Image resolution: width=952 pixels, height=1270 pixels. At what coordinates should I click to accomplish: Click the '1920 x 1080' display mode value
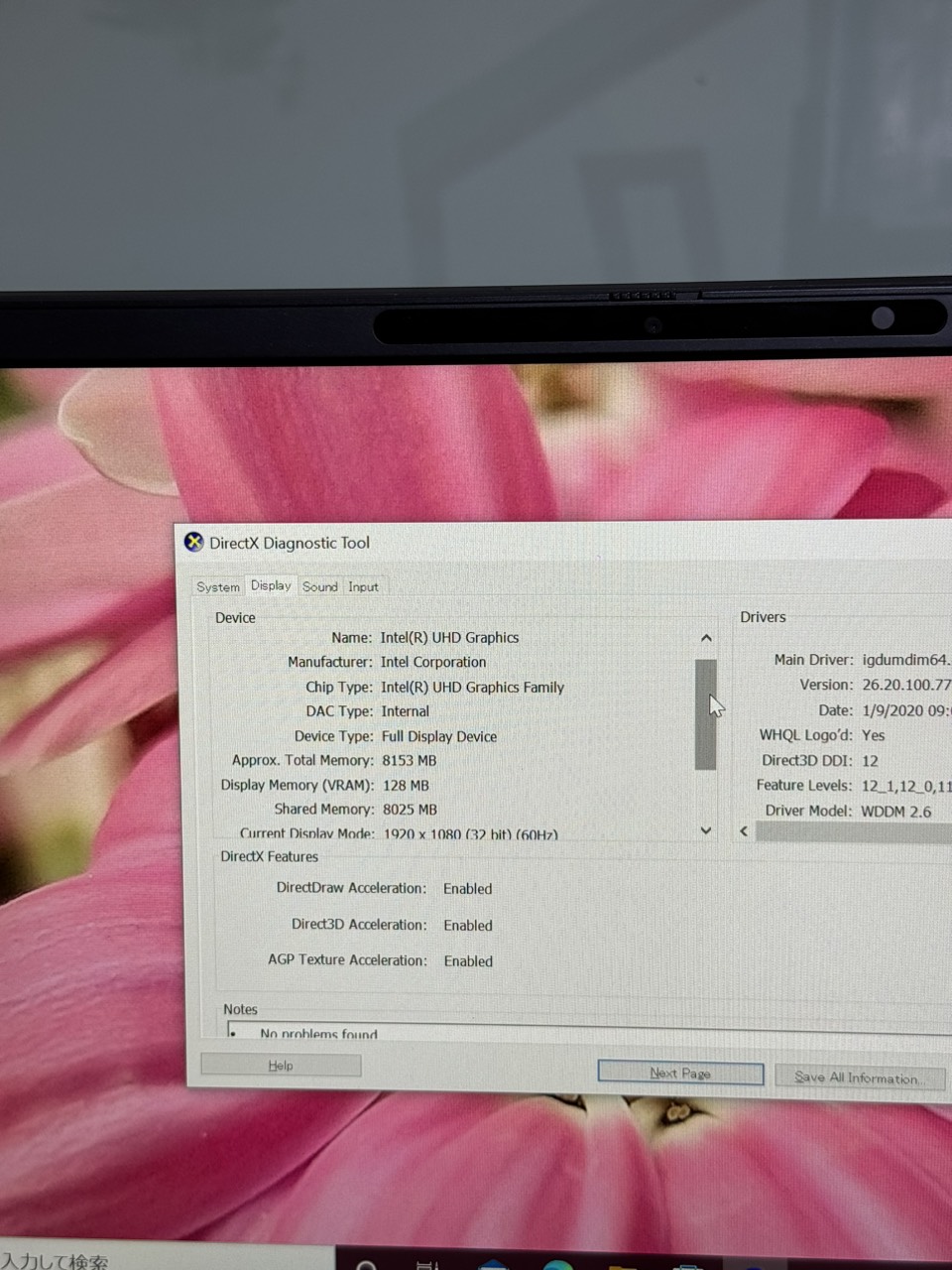click(470, 833)
